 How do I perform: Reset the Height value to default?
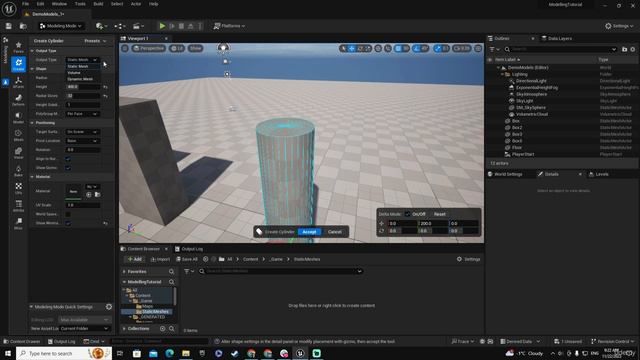click(105, 87)
